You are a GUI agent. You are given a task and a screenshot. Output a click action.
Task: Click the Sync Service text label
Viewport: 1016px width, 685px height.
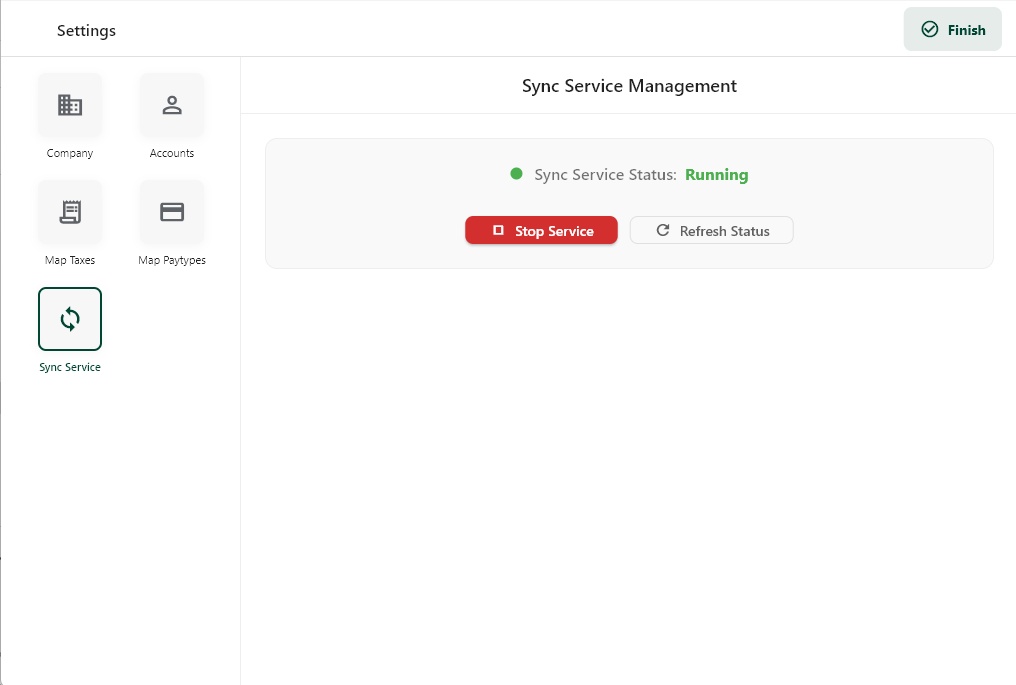click(x=70, y=367)
